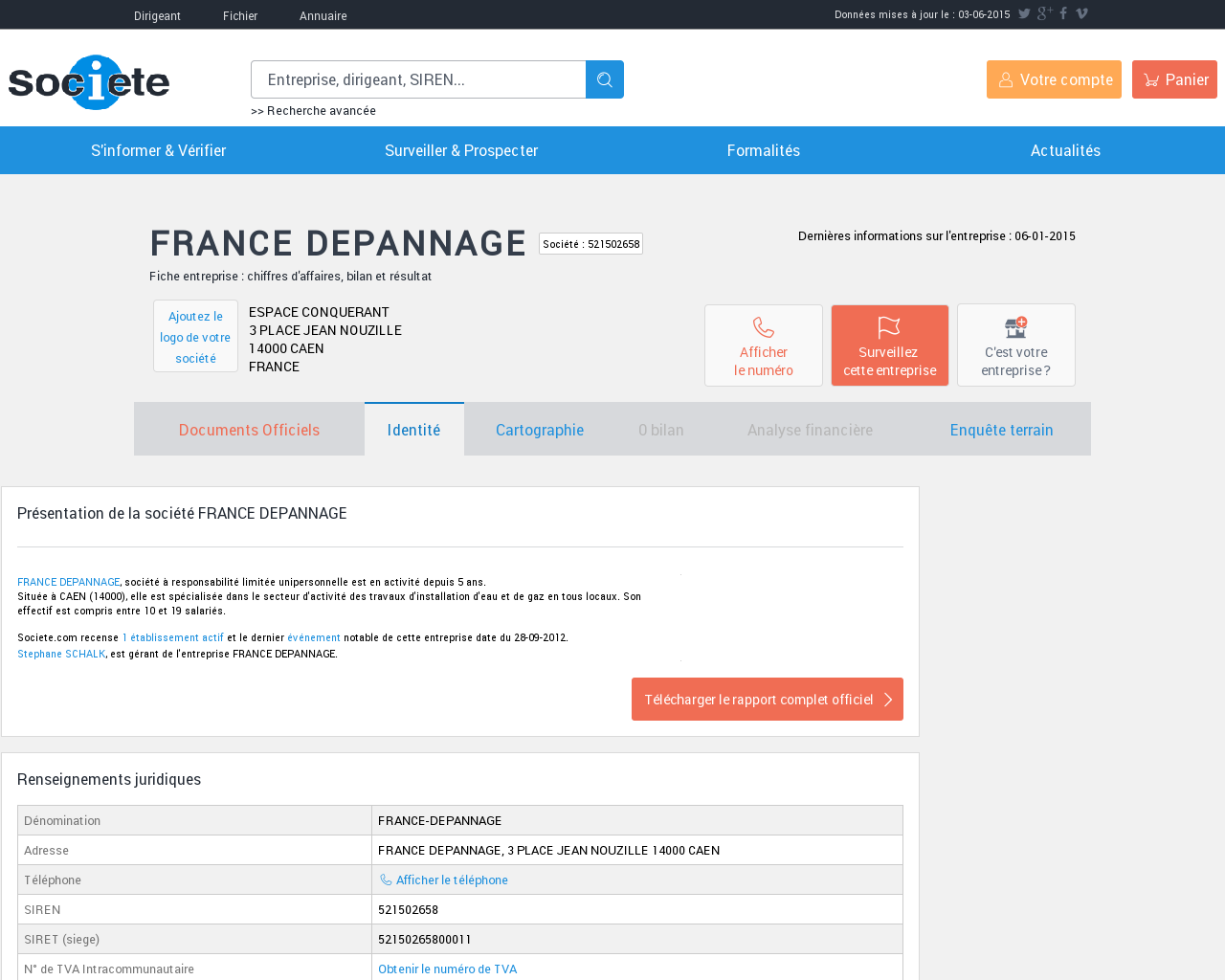Screen dimensions: 1225x980
Task: Click the phone icon for Afficher le numéro
Action: [x=764, y=327]
